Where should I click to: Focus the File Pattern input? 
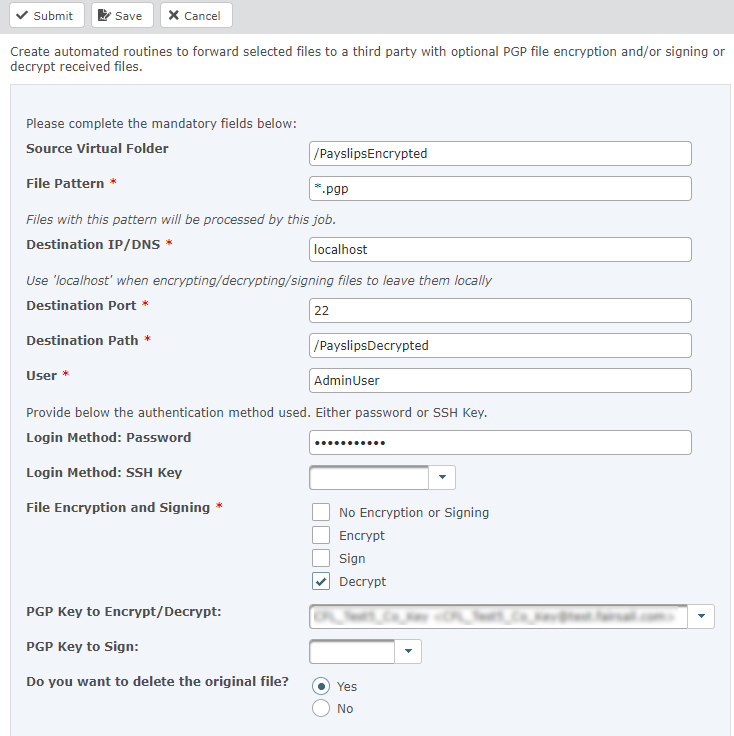point(500,188)
